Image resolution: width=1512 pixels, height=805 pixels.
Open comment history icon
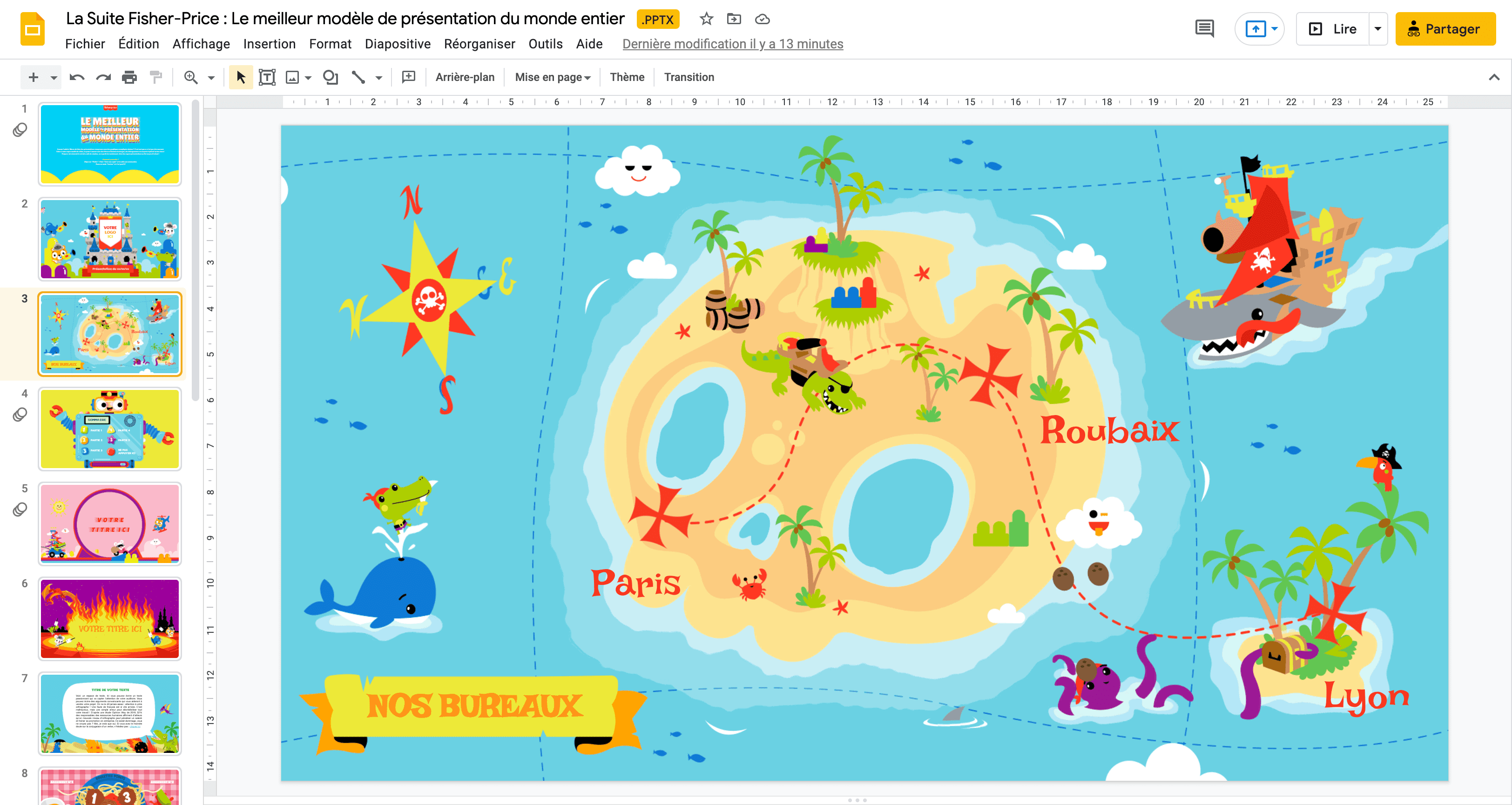(x=1204, y=28)
